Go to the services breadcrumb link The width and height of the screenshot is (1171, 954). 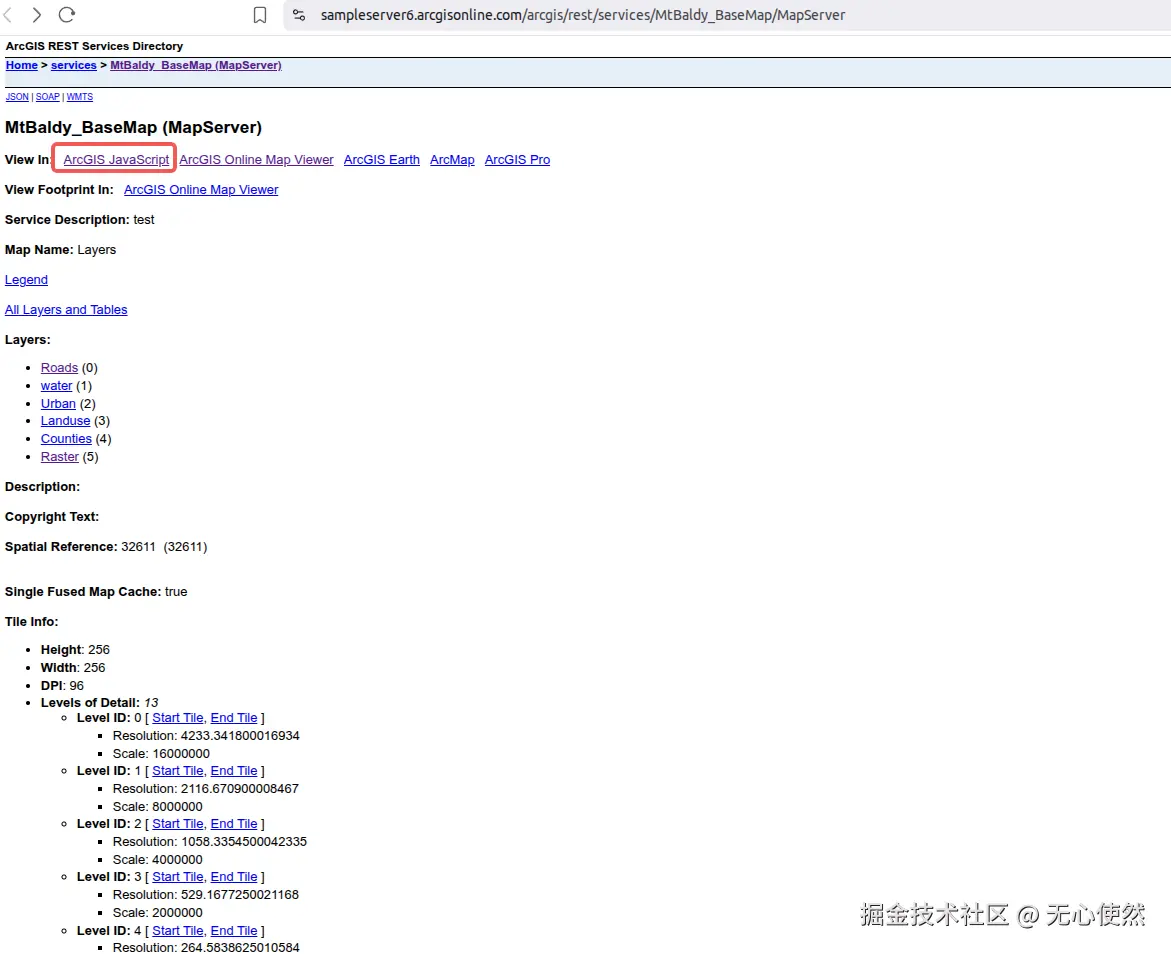[x=74, y=65]
